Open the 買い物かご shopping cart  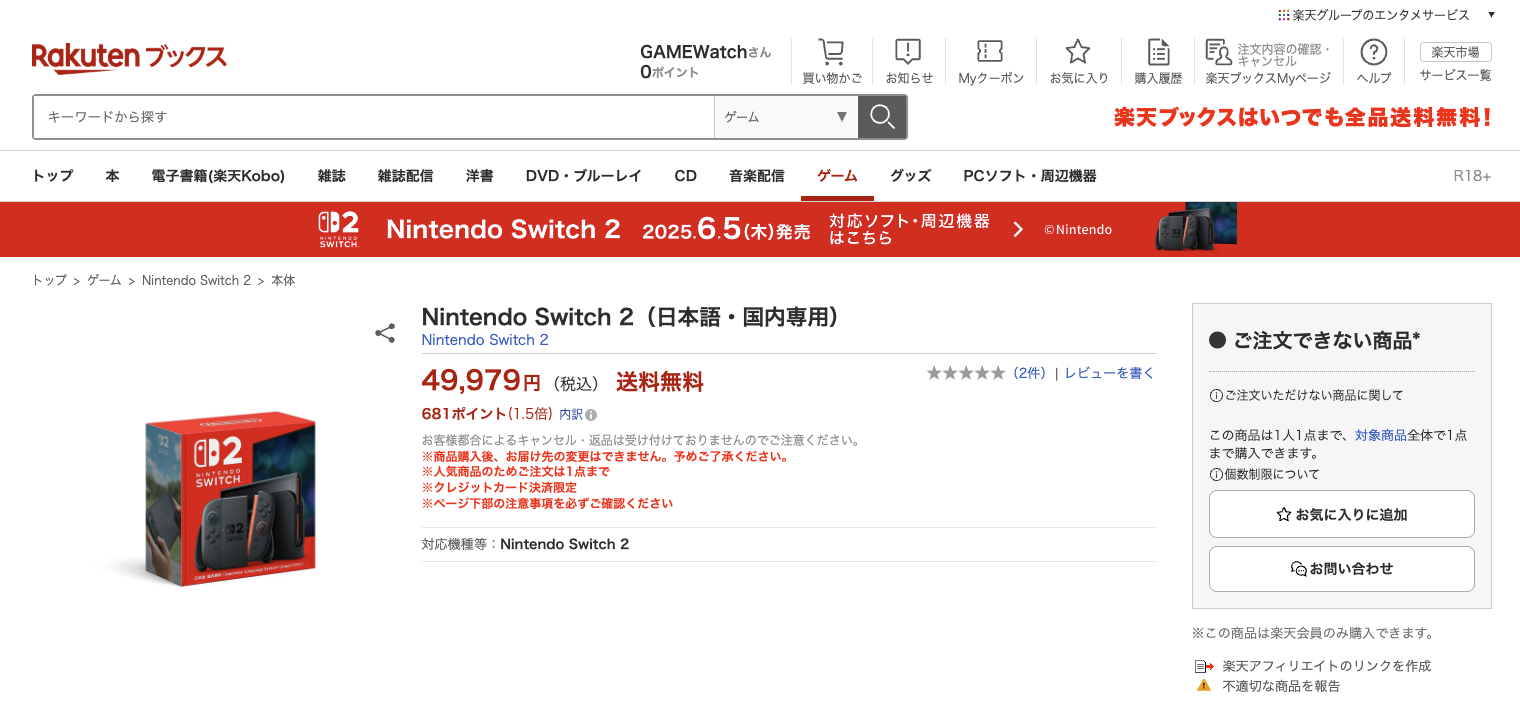832,60
